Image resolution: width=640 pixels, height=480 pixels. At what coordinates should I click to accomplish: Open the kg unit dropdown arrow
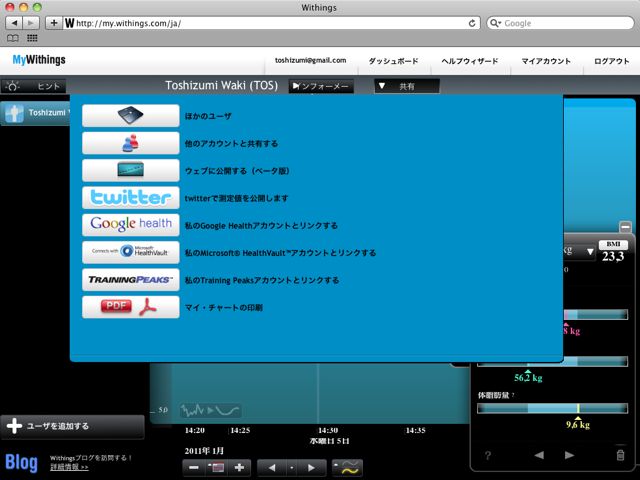[x=590, y=252]
